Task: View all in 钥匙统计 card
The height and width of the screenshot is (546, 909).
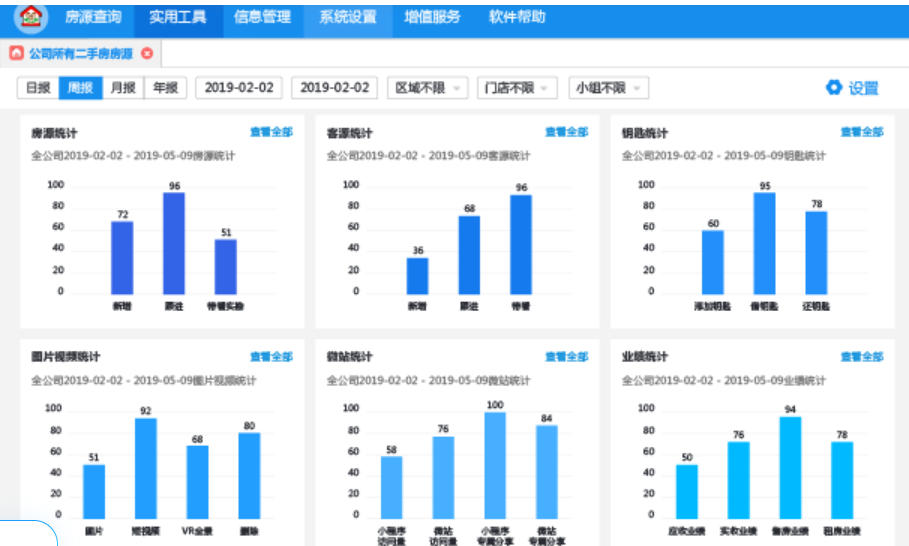Action: [x=862, y=132]
